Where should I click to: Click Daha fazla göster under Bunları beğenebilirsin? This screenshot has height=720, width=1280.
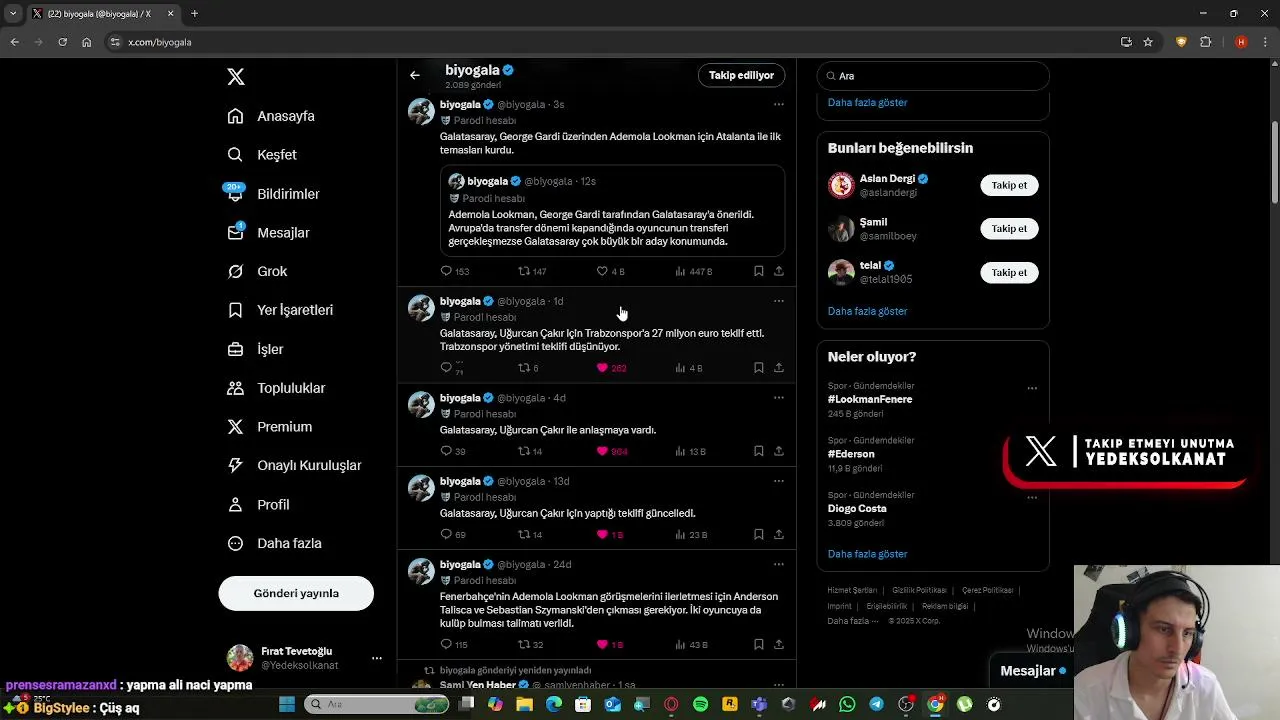click(867, 311)
